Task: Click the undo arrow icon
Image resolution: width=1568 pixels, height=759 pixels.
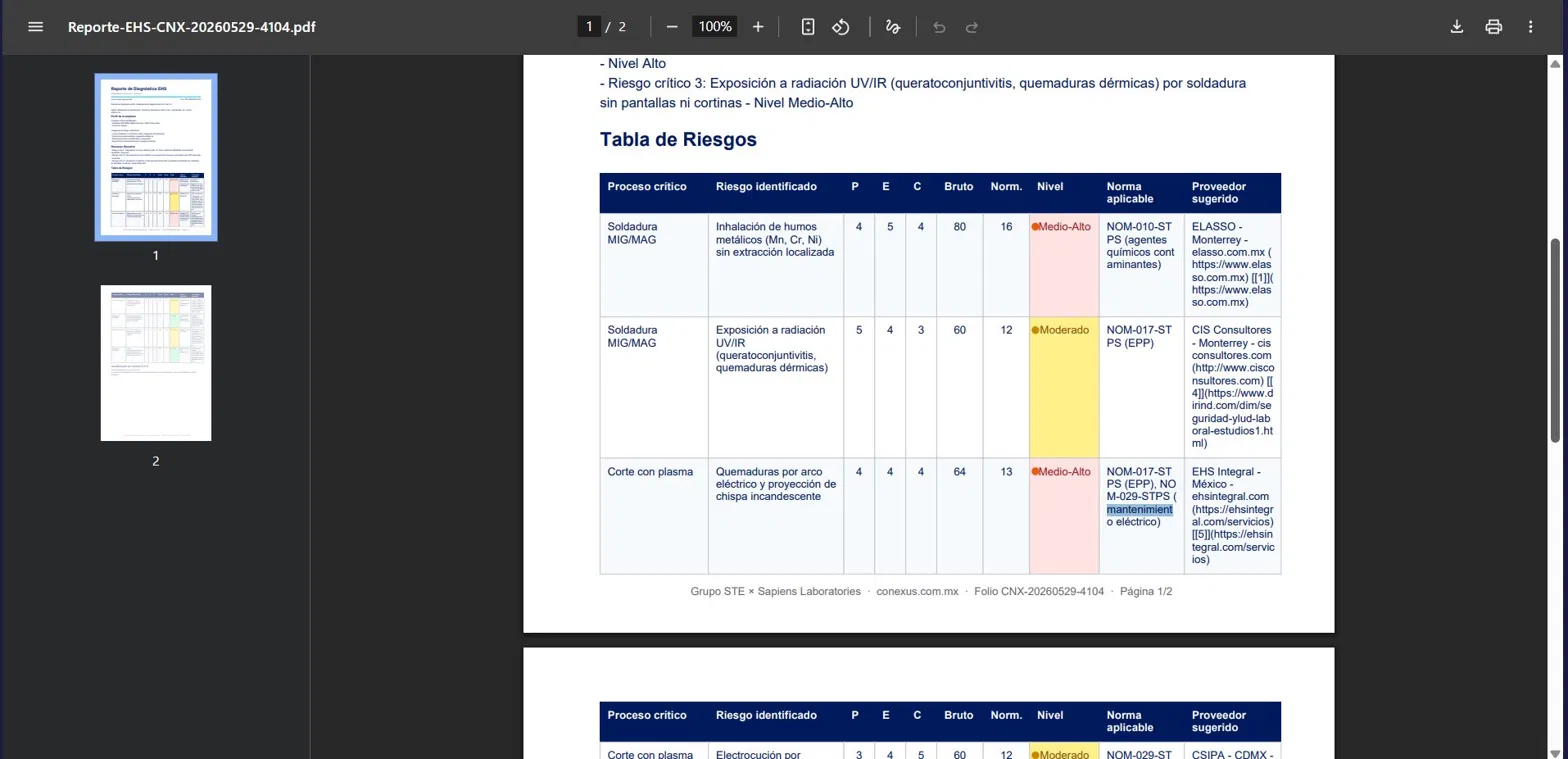Action: tap(939, 27)
